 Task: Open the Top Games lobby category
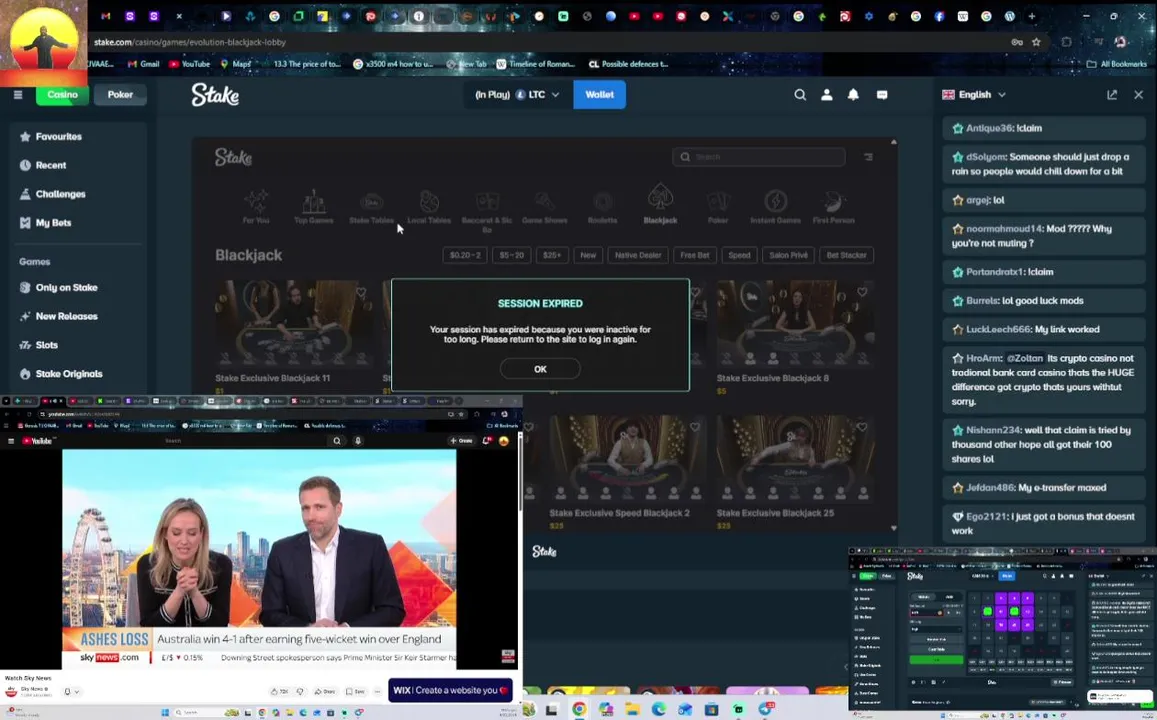coord(314,206)
